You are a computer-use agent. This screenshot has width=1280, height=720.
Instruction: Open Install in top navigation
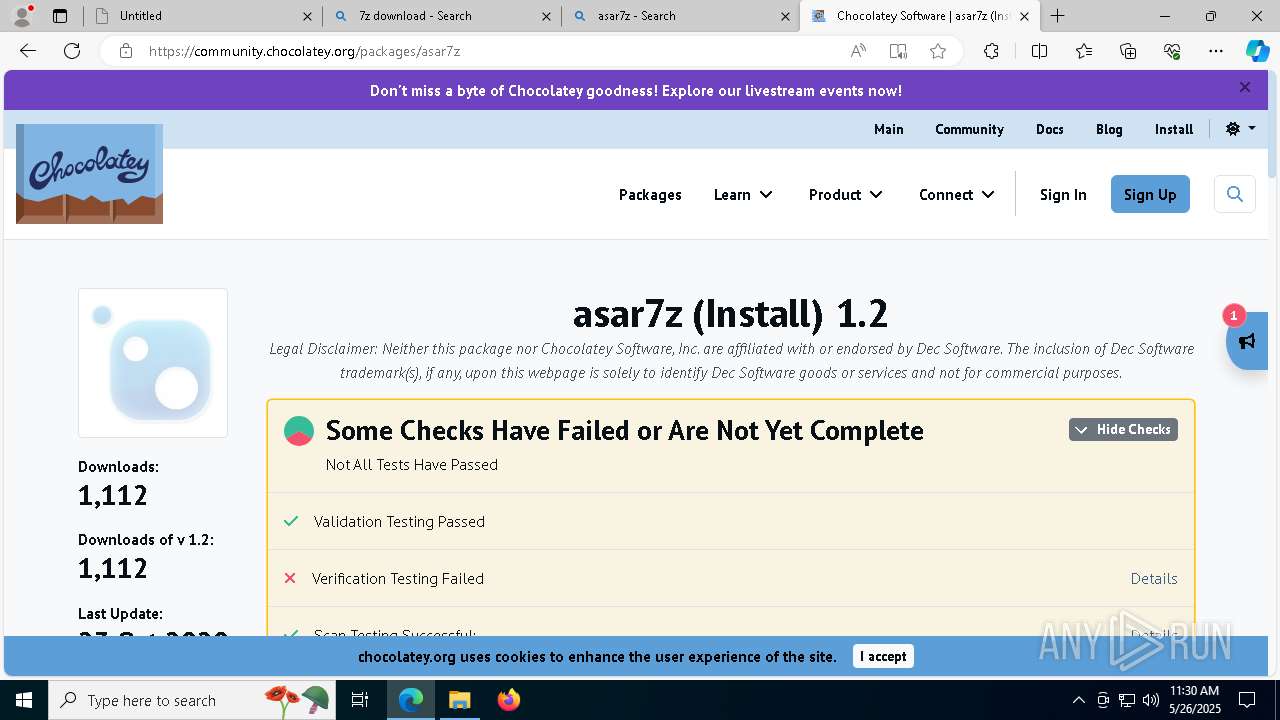[x=1174, y=129]
